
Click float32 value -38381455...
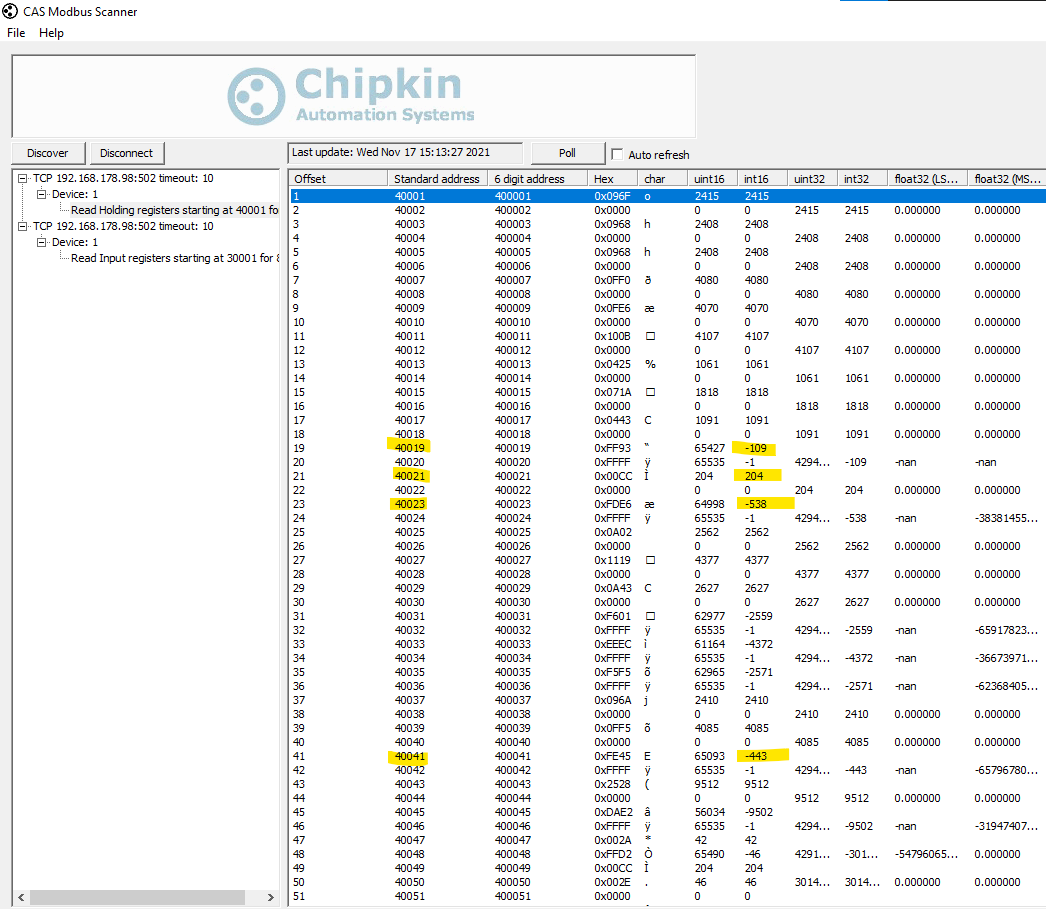[1006, 518]
